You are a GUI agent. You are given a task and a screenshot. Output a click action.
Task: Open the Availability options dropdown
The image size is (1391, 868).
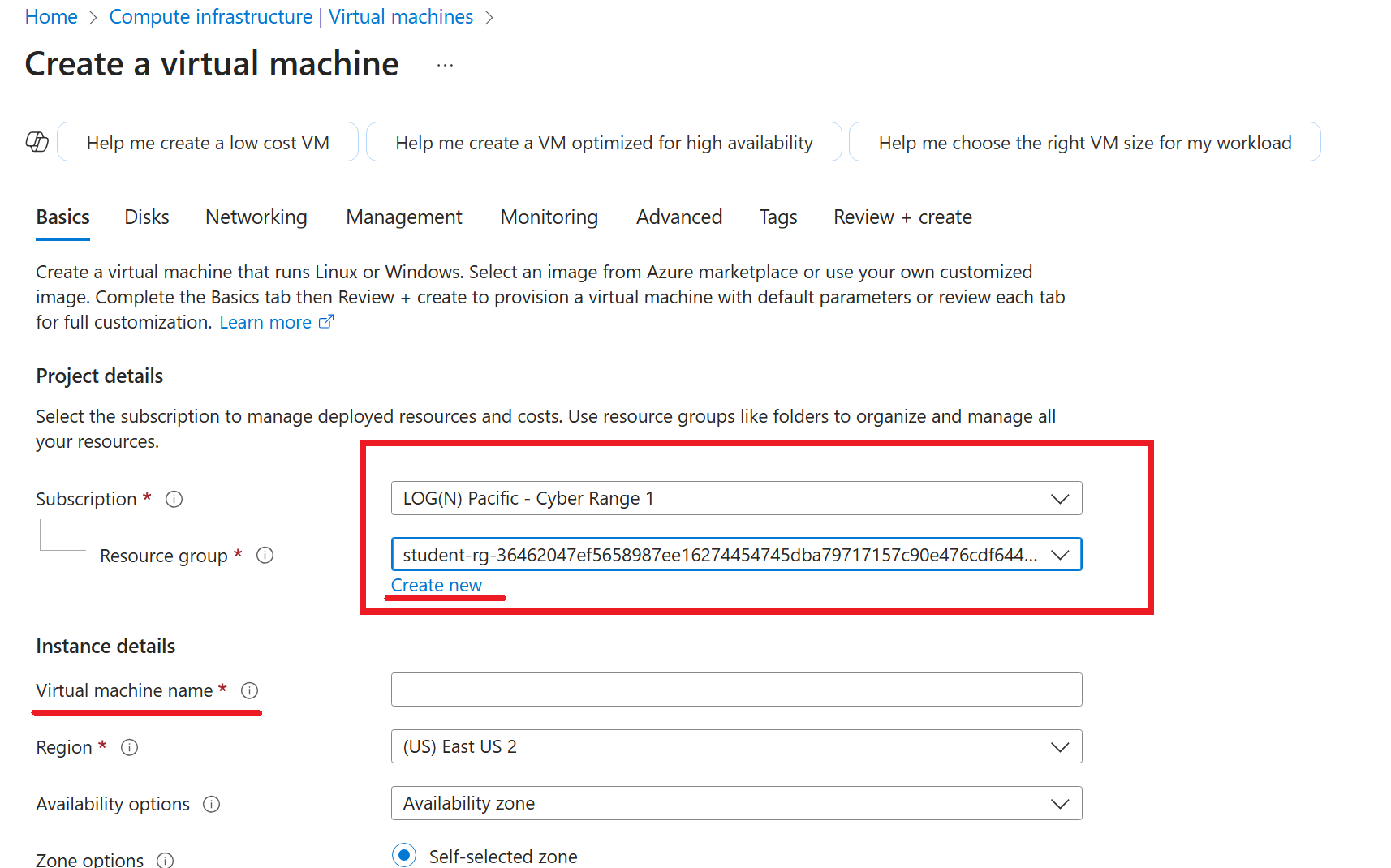click(x=736, y=803)
